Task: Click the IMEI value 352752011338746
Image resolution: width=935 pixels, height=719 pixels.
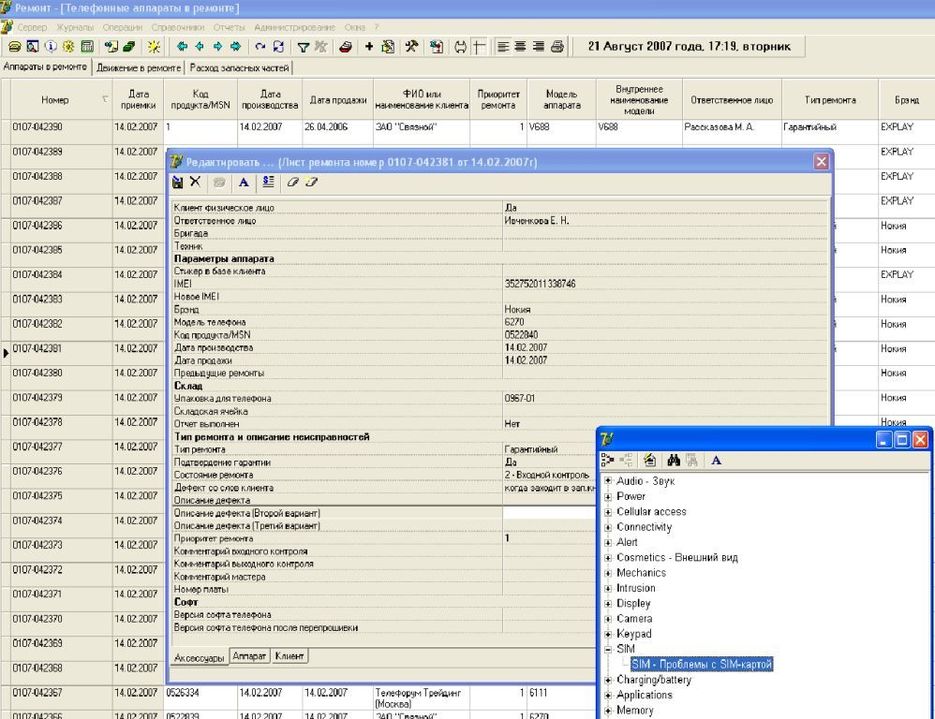Action: tap(540, 284)
